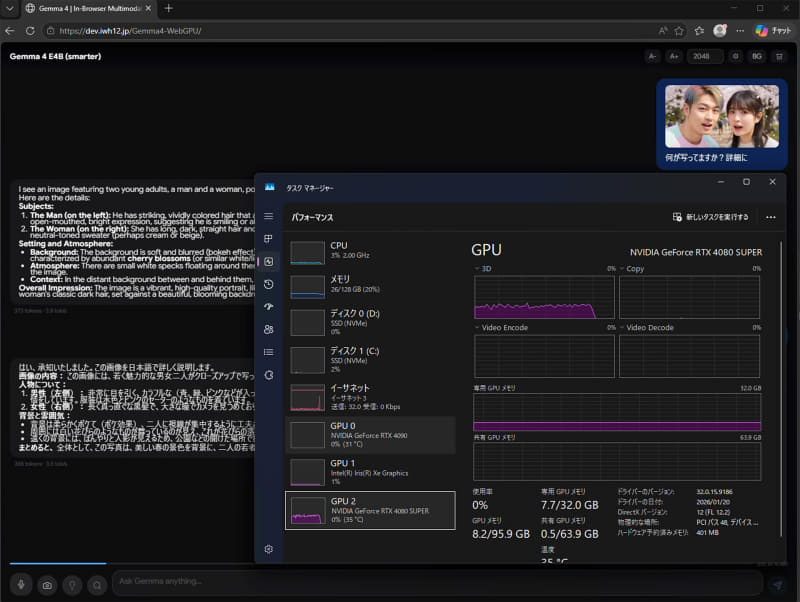Image resolution: width=800 pixels, height=602 pixels.
Task: Select the microphone icon in the Gemma input bar
Action: pyautogui.click(x=20, y=585)
